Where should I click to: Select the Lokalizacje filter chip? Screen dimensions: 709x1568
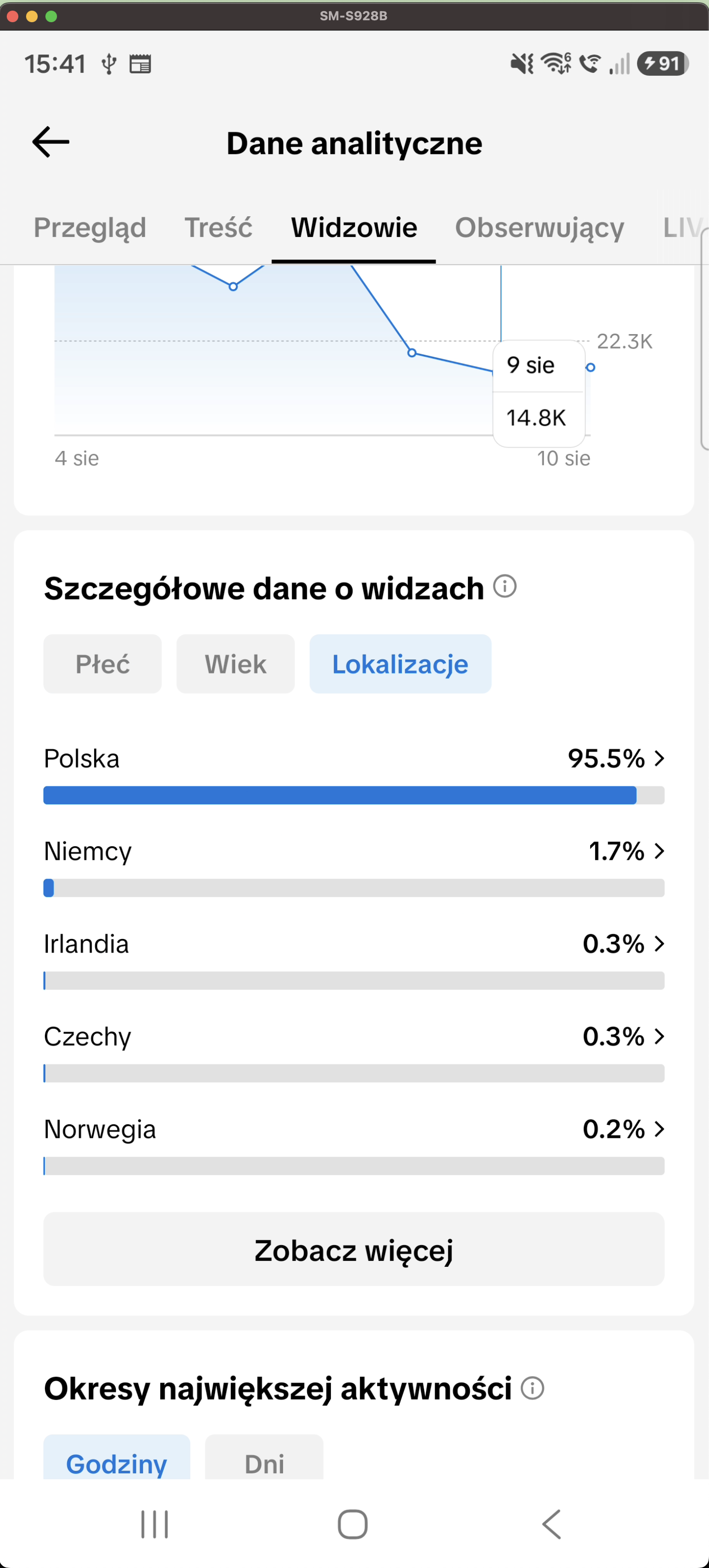[x=400, y=664]
